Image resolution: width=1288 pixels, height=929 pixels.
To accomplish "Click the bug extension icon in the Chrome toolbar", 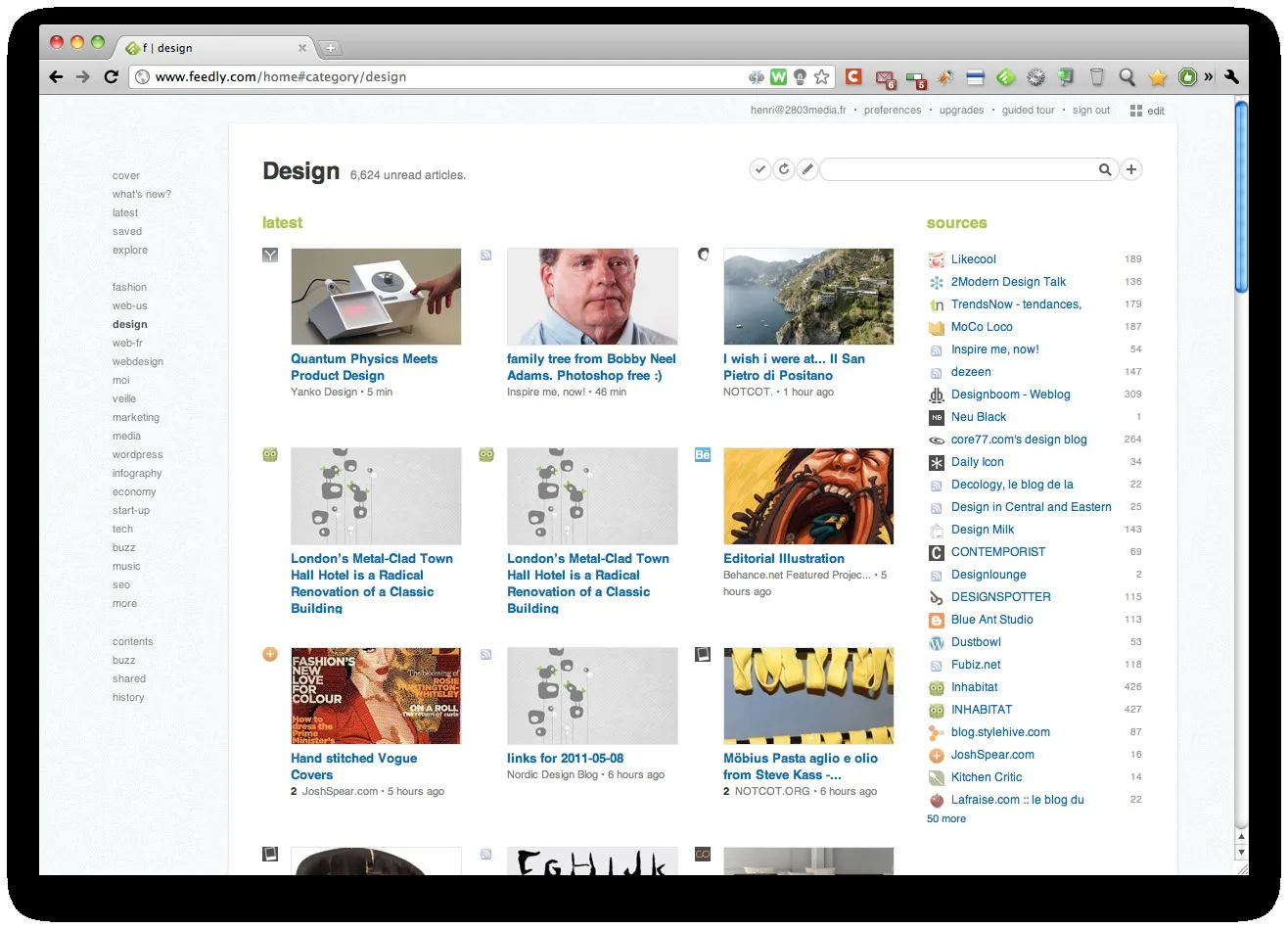I will tap(945, 76).
